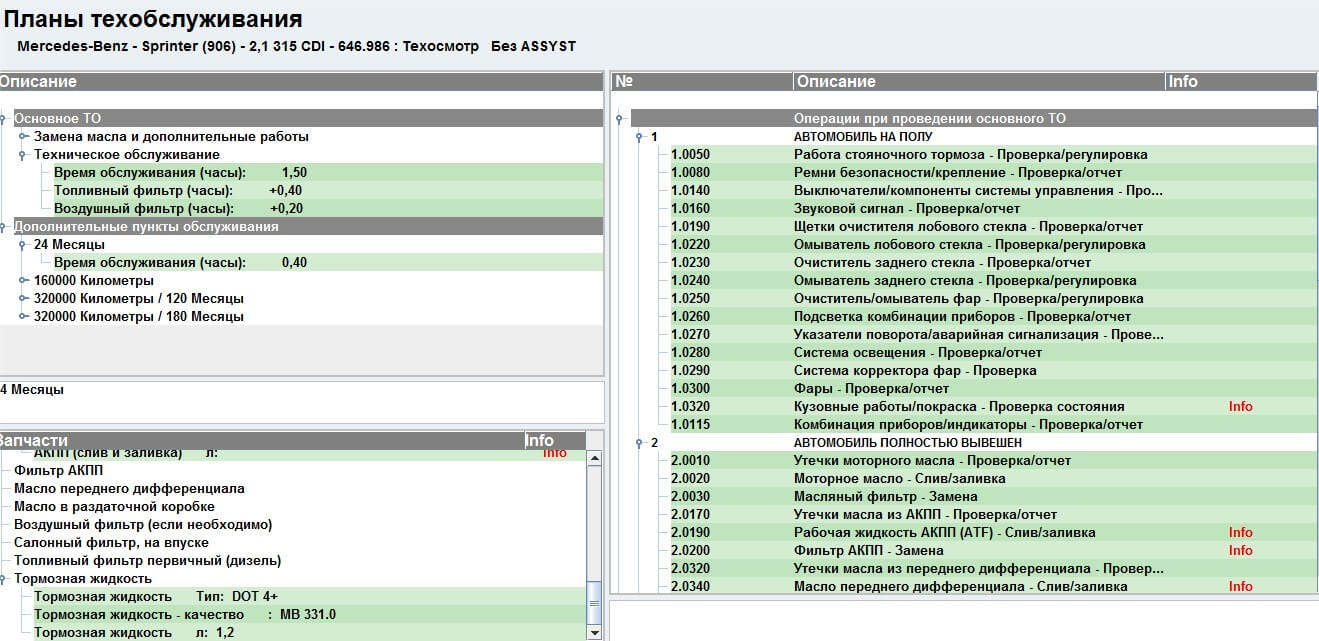Collapse the Основное ТО tree node
The height and width of the screenshot is (641, 1319).
[4, 119]
